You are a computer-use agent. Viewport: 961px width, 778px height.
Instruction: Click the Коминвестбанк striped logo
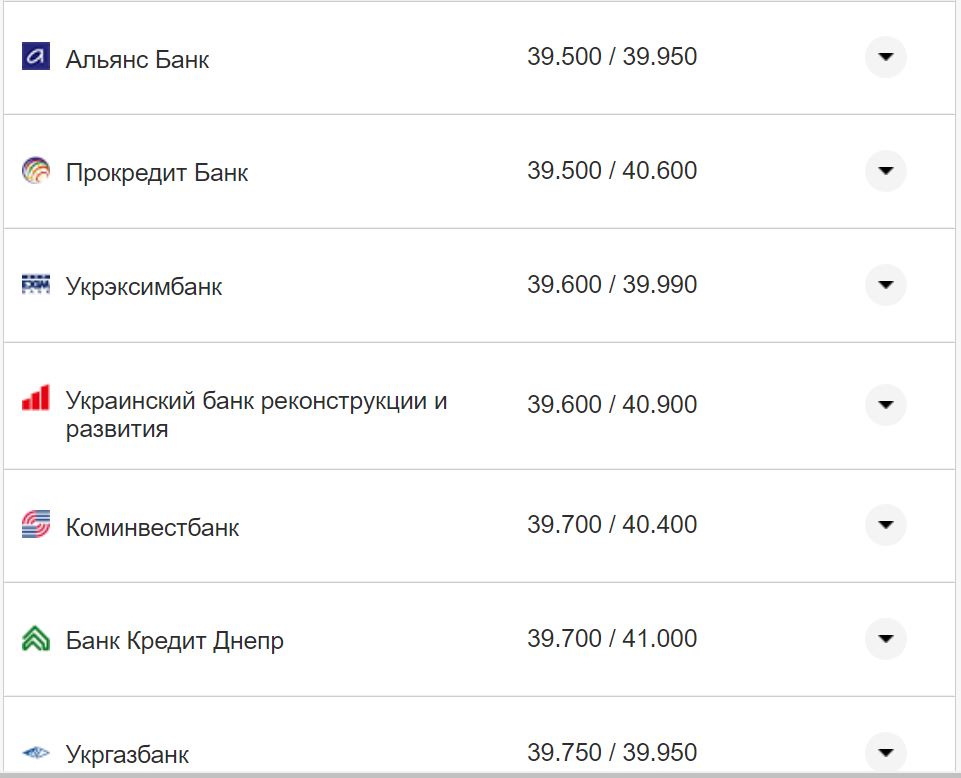[36, 526]
